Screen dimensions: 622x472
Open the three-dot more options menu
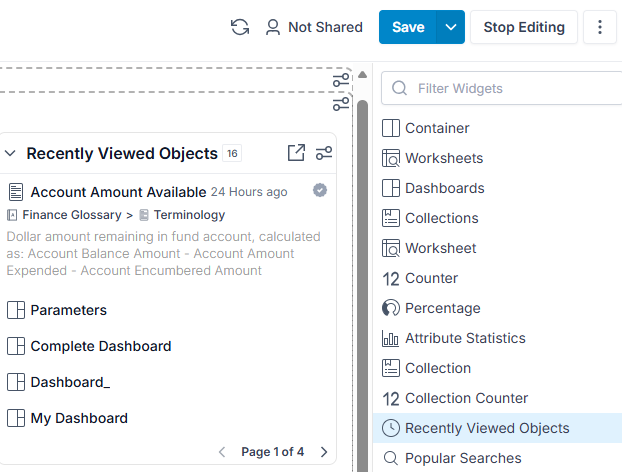click(x=600, y=27)
